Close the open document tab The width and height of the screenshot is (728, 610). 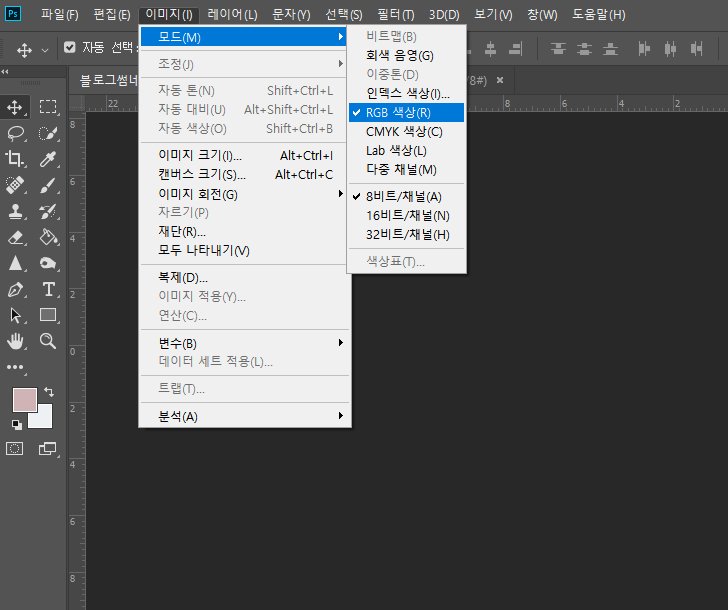pyautogui.click(x=500, y=79)
